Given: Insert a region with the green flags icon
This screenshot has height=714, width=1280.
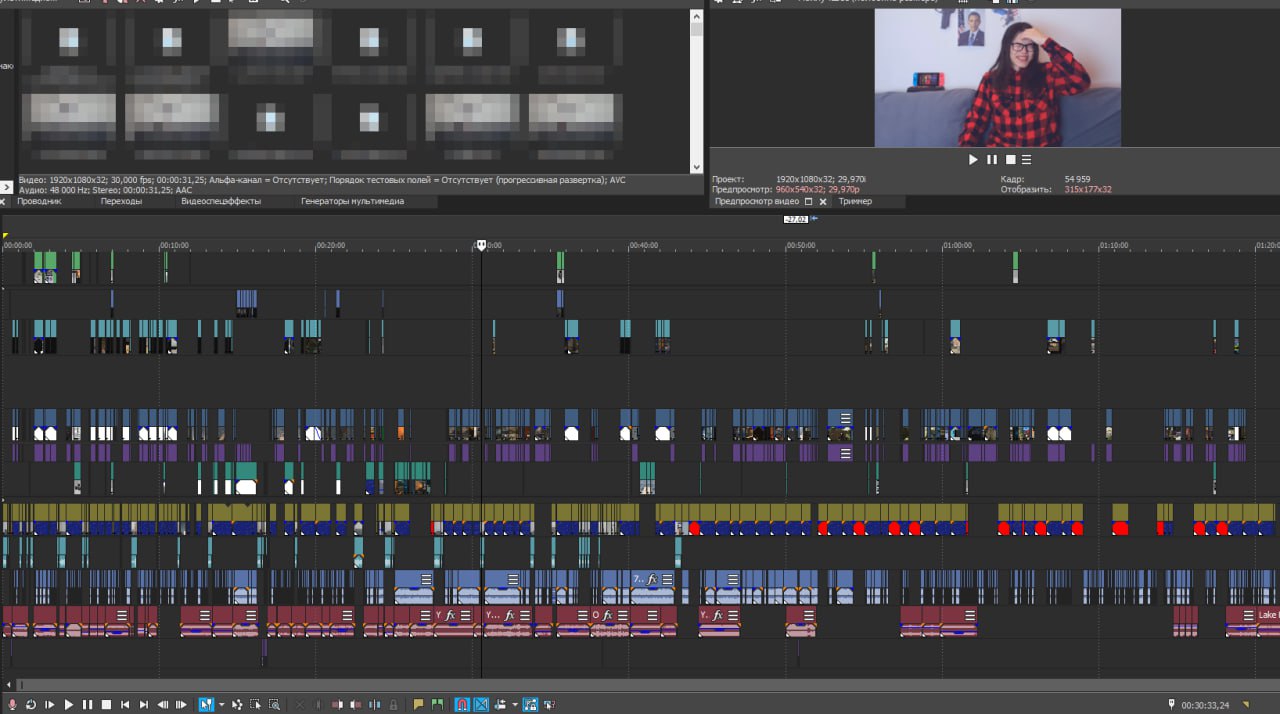Looking at the screenshot, I should pyautogui.click(x=438, y=704).
